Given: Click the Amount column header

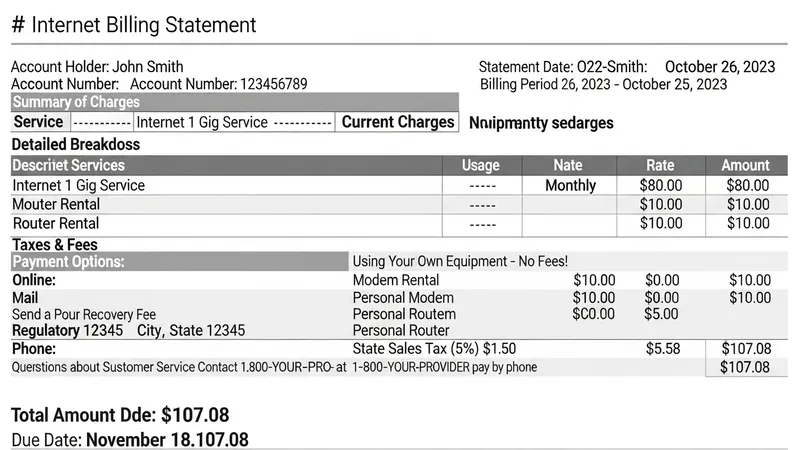Looking at the screenshot, I should [745, 165].
